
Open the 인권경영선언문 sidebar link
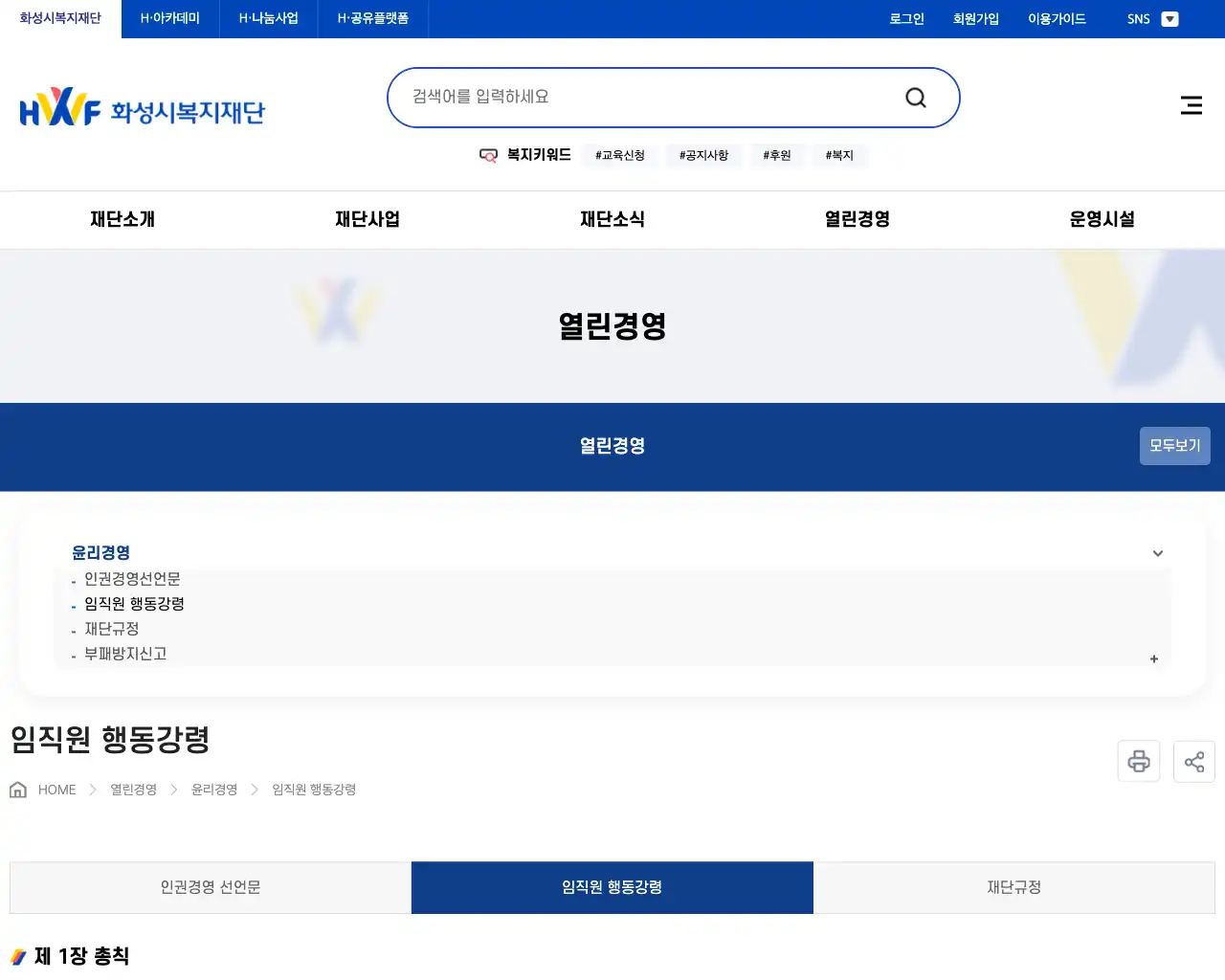click(x=132, y=579)
